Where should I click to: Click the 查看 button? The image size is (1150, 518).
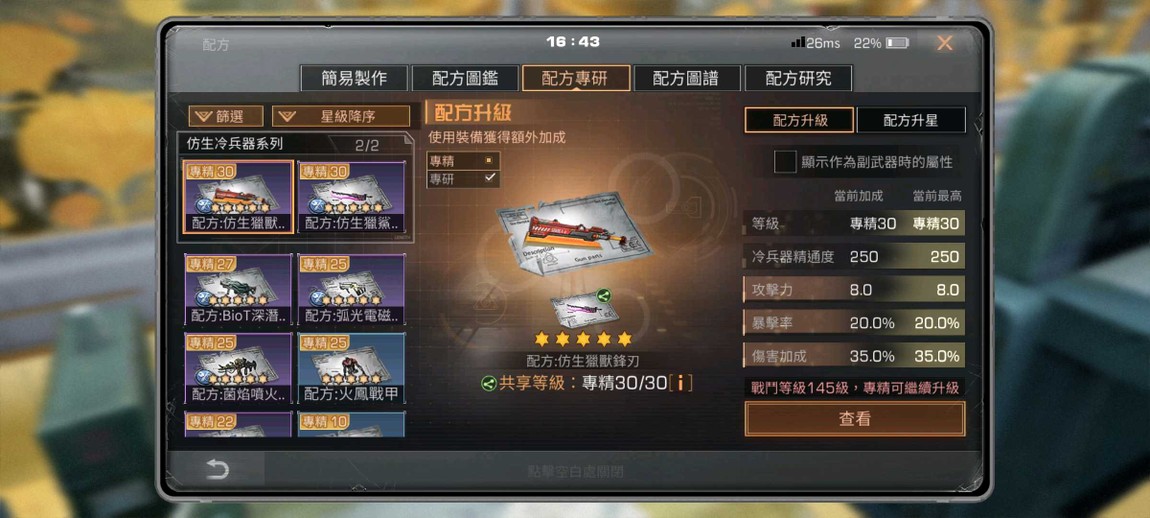pos(854,419)
